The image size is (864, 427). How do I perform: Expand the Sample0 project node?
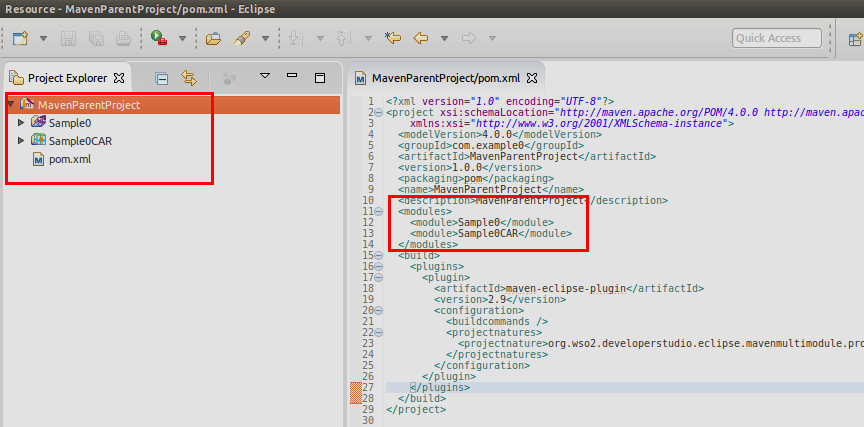tap(22, 122)
